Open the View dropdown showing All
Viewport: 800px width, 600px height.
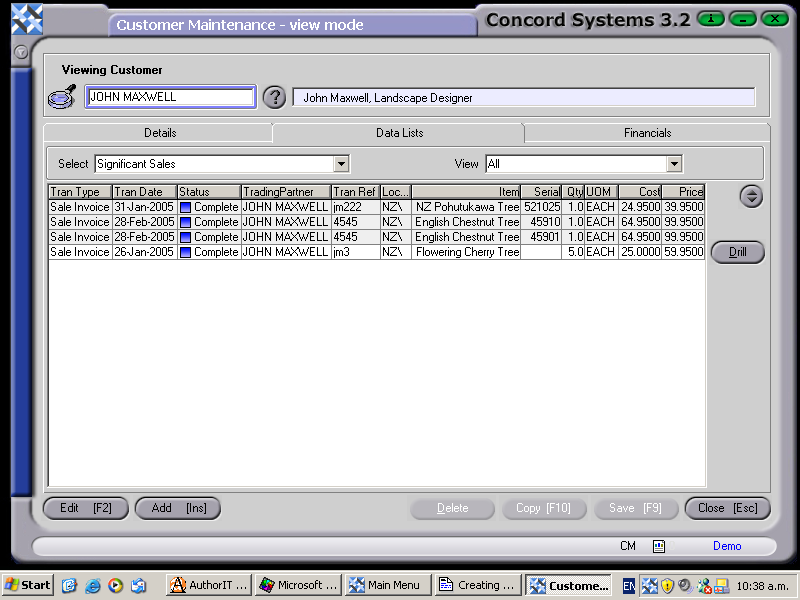(675, 163)
